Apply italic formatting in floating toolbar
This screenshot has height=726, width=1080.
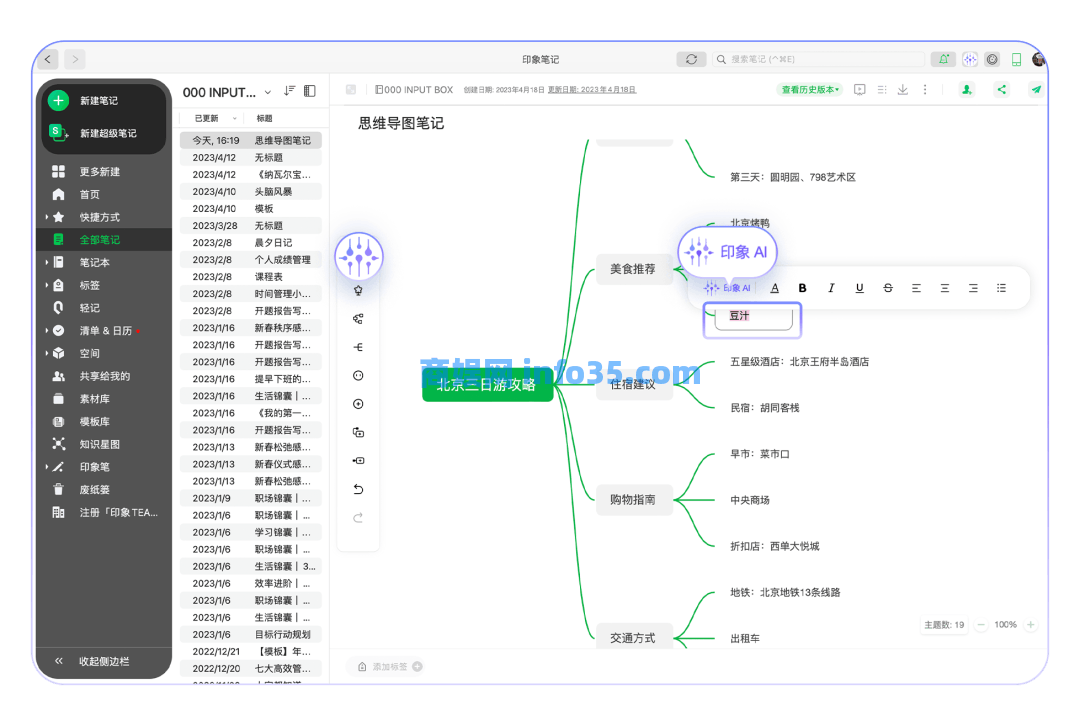pyautogui.click(x=831, y=288)
